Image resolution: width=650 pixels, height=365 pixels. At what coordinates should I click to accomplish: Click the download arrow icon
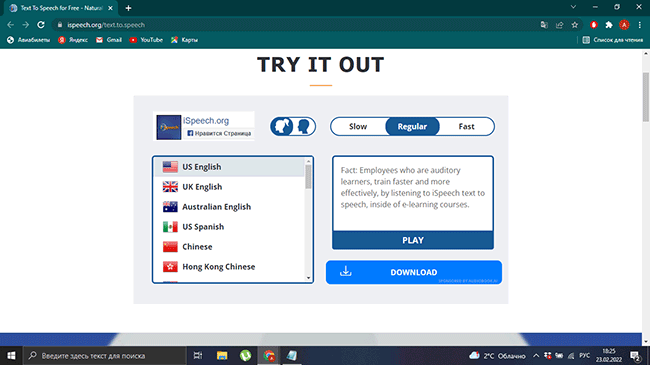(x=345, y=271)
